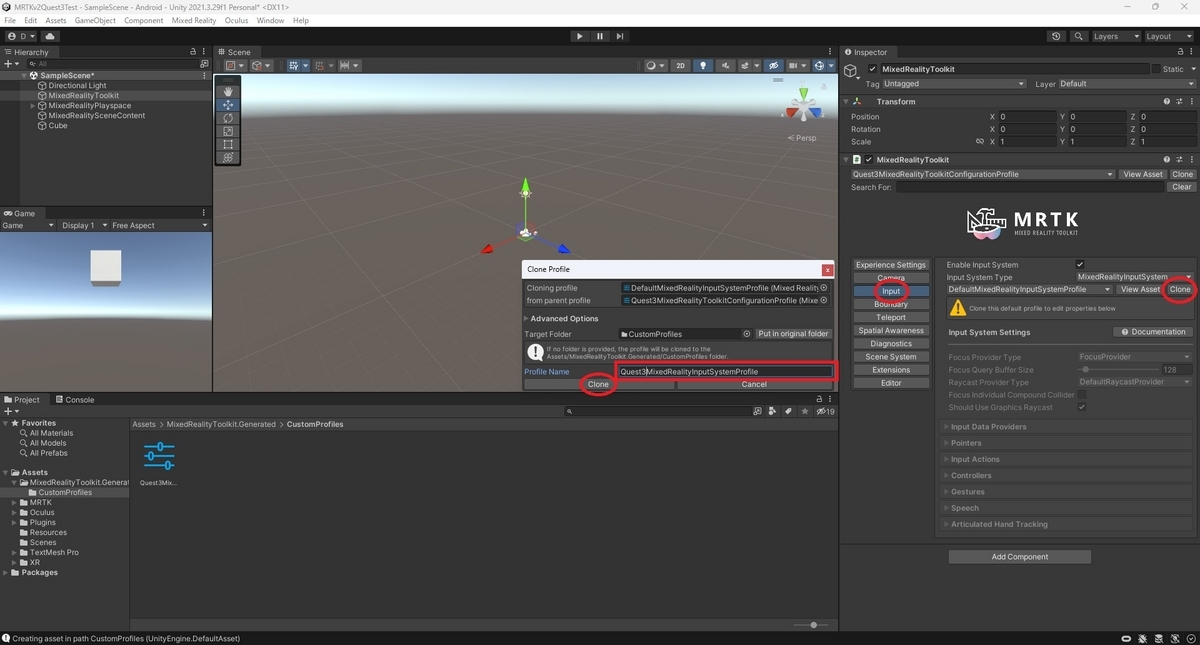Click the global search magnifier icon
This screenshot has height=645, width=1200.
coord(1079,36)
